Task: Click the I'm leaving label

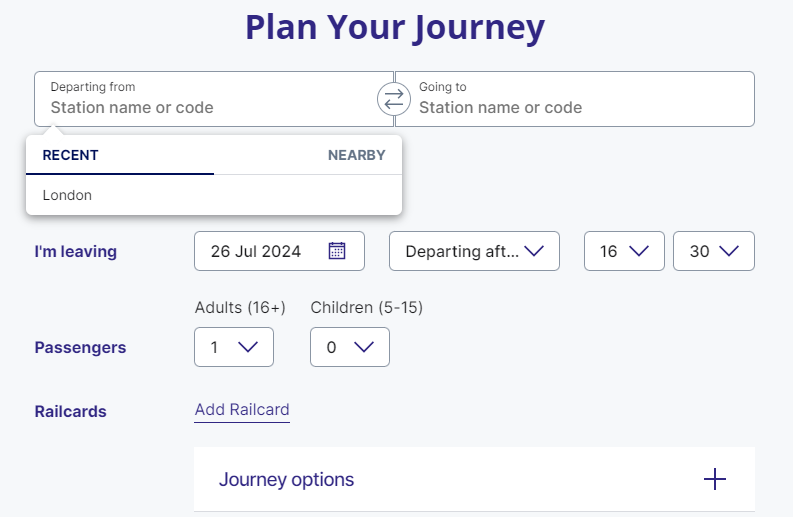Action: click(75, 252)
